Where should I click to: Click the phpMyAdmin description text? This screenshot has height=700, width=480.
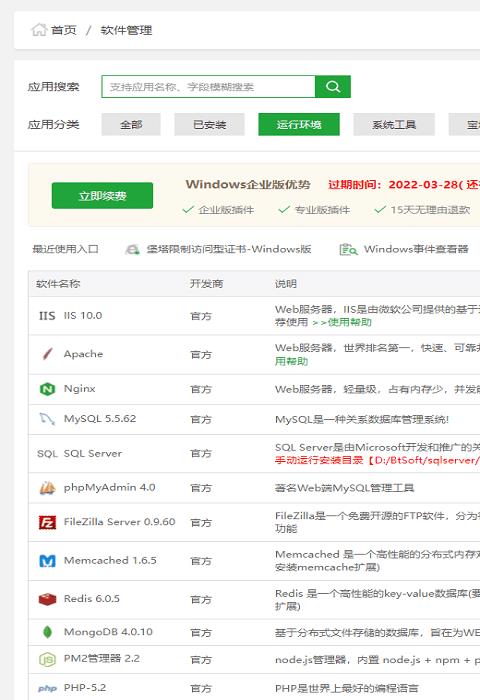(x=344, y=488)
